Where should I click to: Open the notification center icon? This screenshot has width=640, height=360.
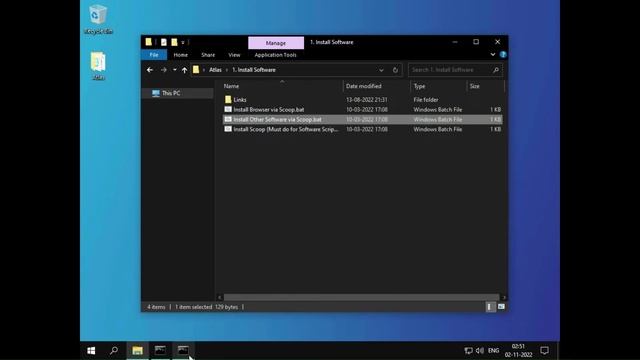click(544, 351)
